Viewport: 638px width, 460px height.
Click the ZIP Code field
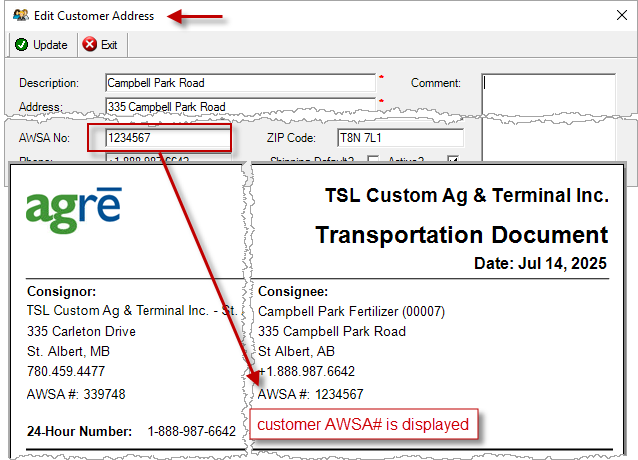(x=400, y=138)
